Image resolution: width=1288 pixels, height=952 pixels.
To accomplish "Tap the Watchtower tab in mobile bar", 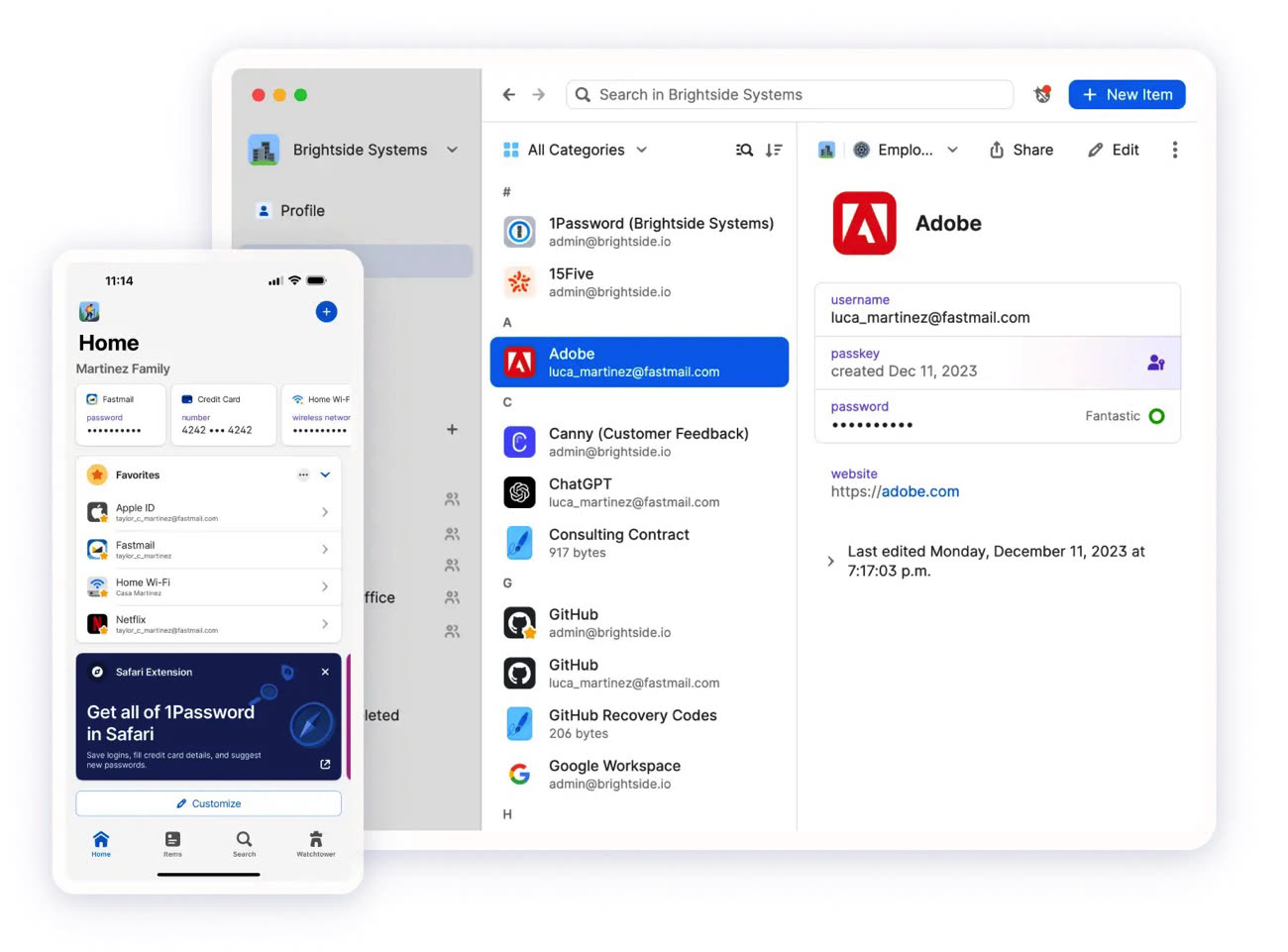I will click(315, 843).
